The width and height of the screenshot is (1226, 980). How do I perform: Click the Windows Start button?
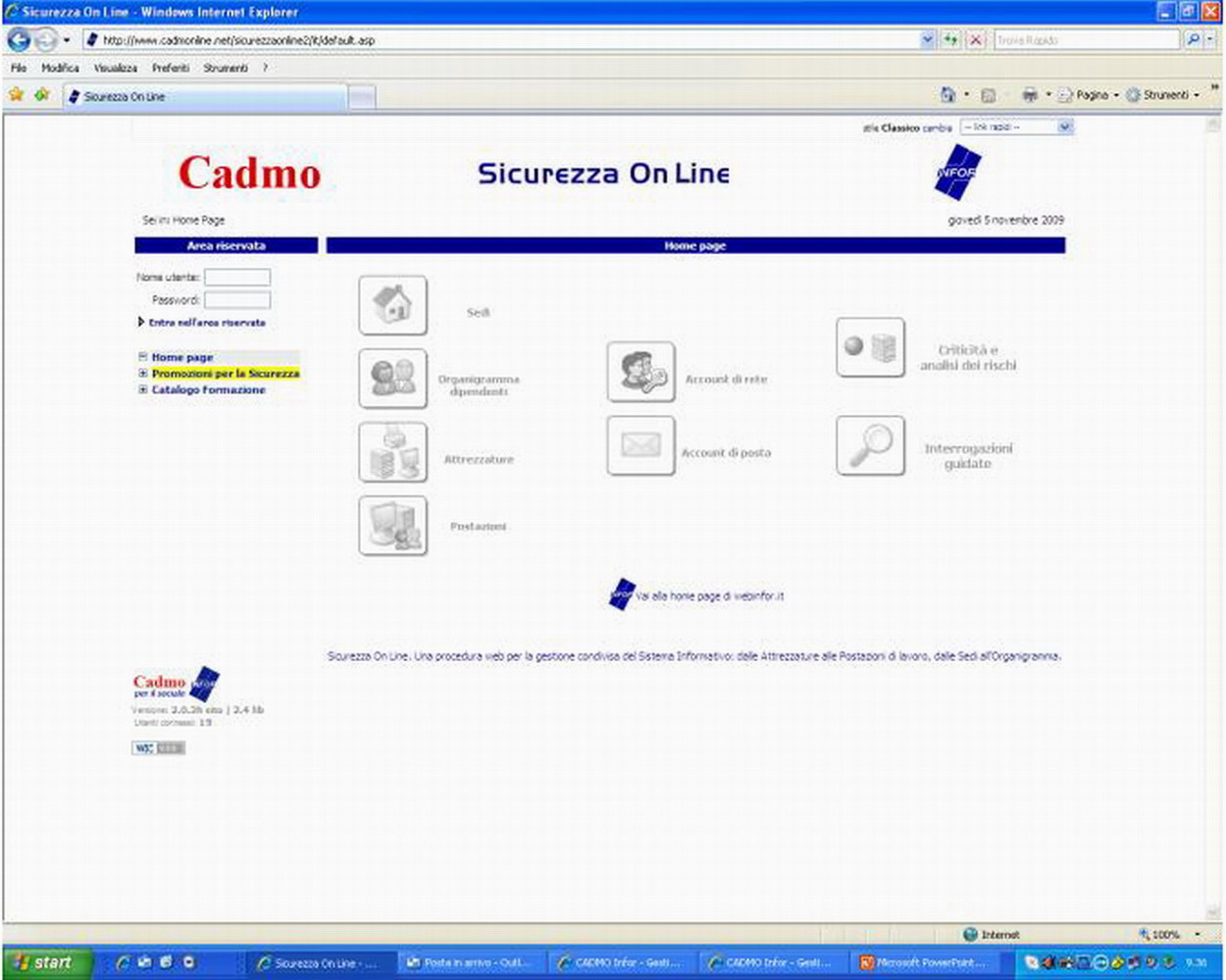click(47, 963)
